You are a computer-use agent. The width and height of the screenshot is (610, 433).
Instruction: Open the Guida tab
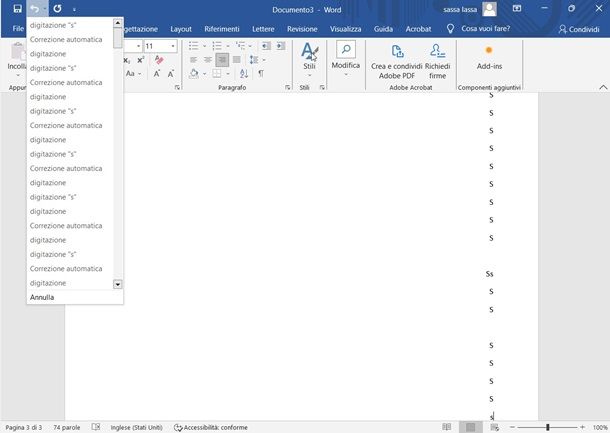tap(383, 29)
